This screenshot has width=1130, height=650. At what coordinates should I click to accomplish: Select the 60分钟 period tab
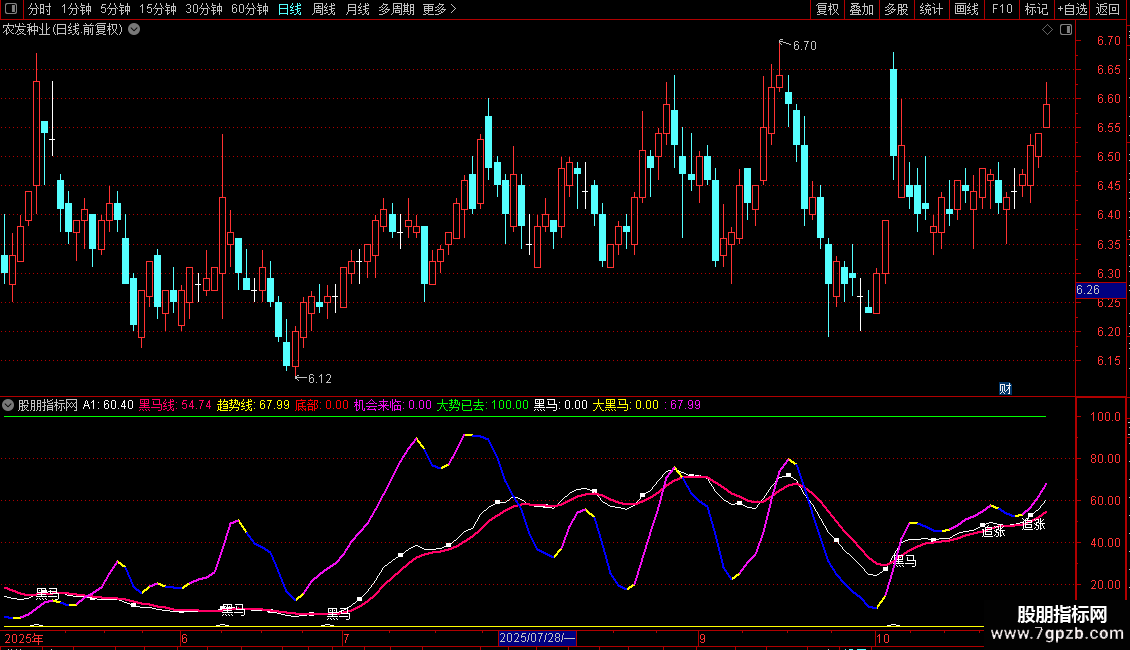tap(249, 9)
